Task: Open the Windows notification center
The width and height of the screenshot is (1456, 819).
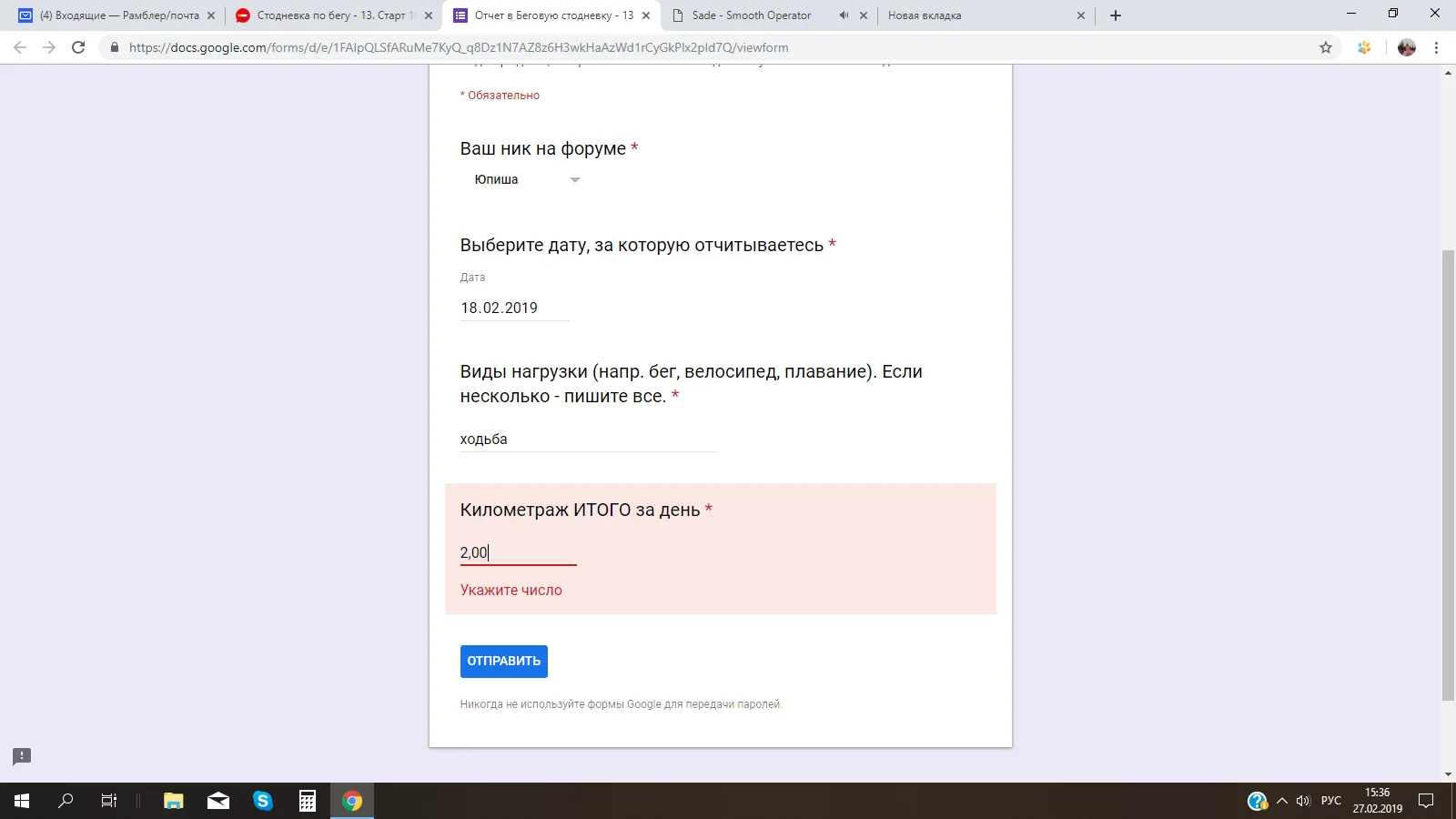Action: coord(1427,801)
